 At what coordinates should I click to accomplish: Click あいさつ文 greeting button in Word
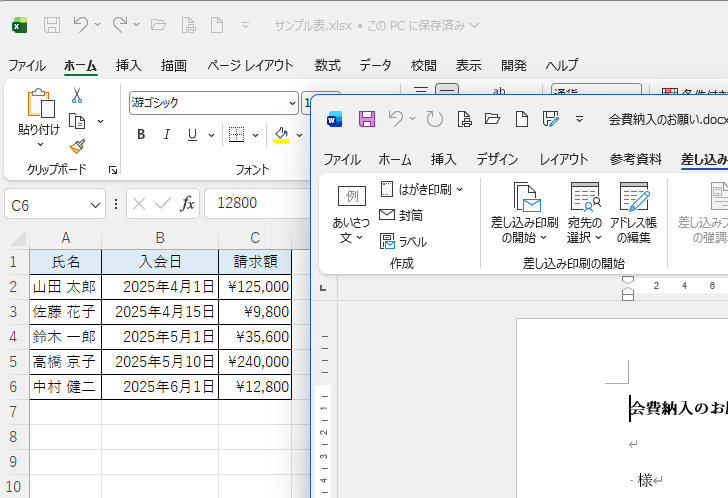pyautogui.click(x=351, y=214)
